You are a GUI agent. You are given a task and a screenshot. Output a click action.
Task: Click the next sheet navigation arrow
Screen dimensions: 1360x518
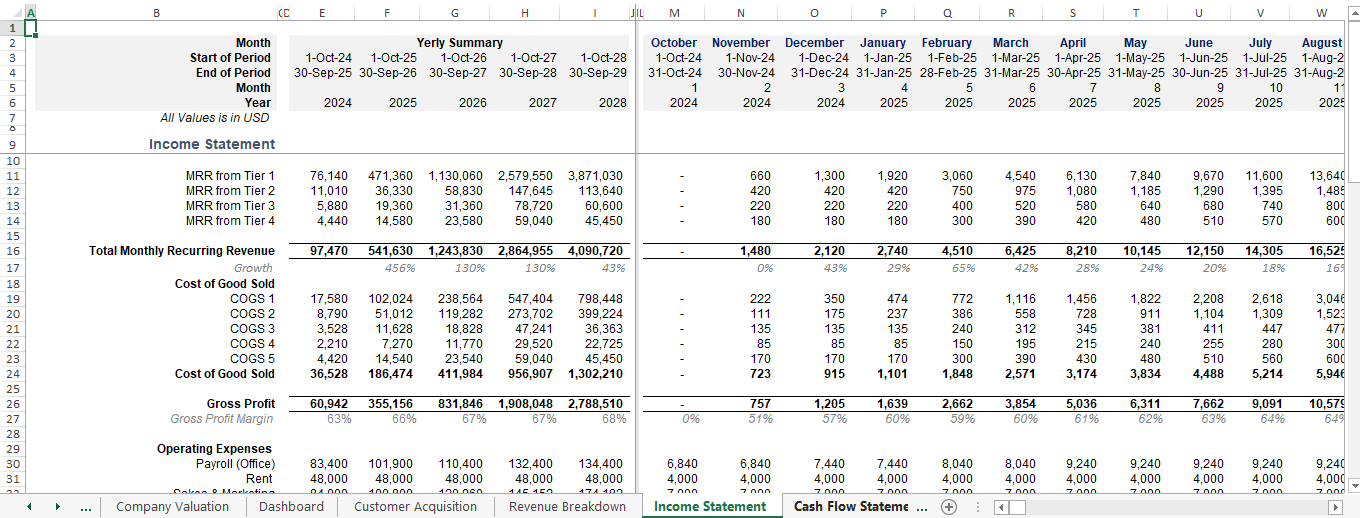tap(57, 507)
